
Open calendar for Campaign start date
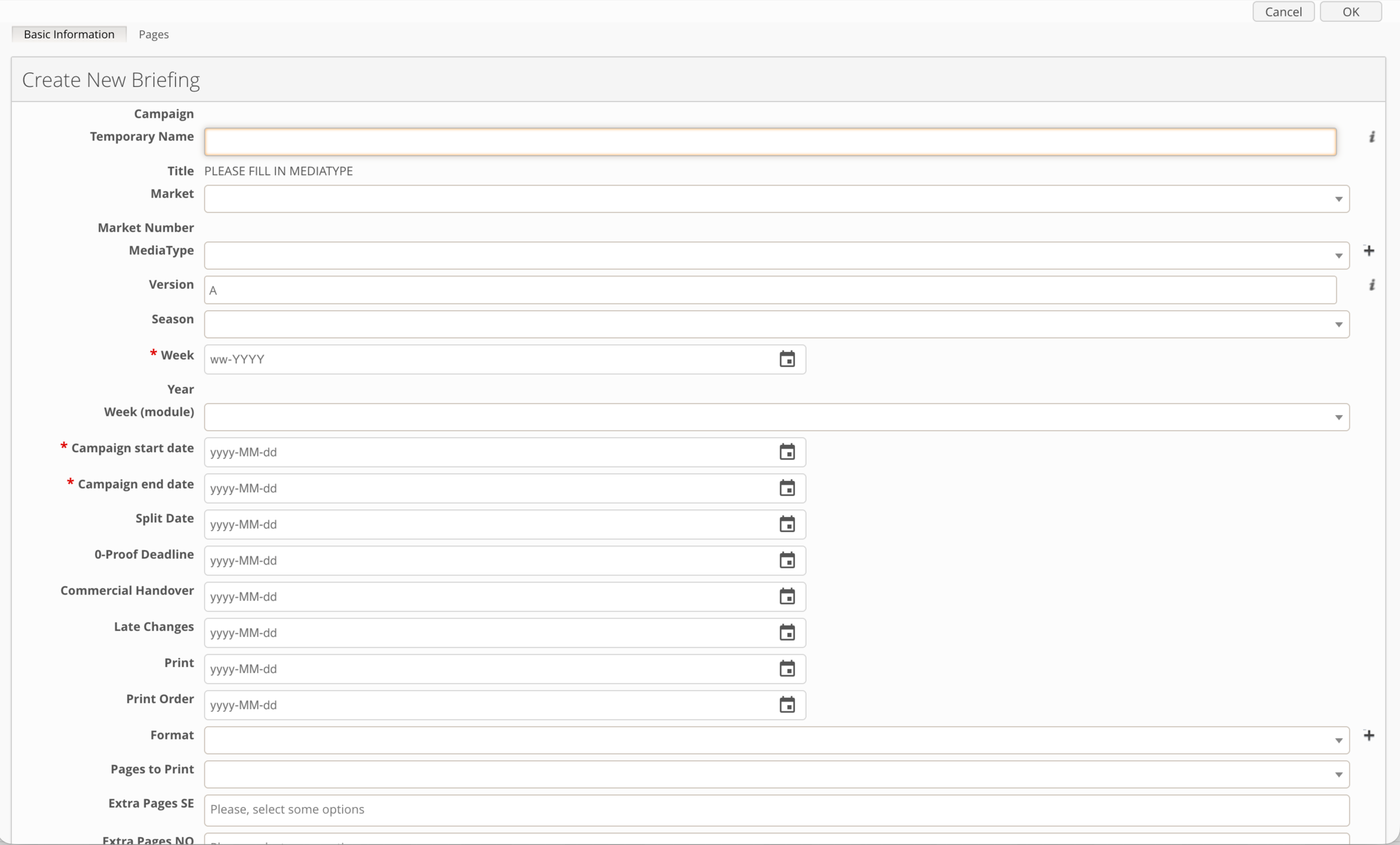click(x=787, y=452)
